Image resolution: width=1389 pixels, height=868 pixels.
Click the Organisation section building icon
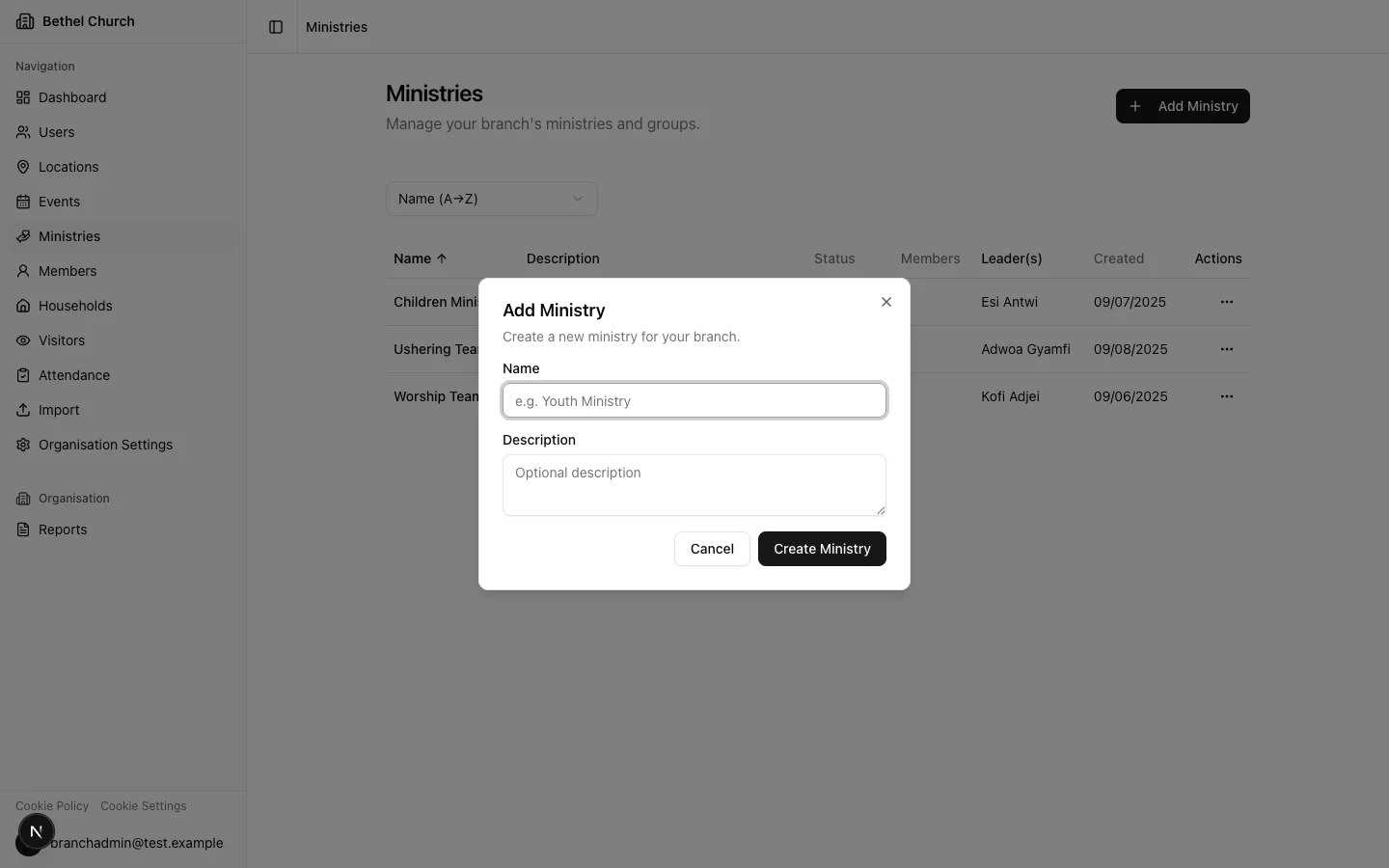pos(23,499)
